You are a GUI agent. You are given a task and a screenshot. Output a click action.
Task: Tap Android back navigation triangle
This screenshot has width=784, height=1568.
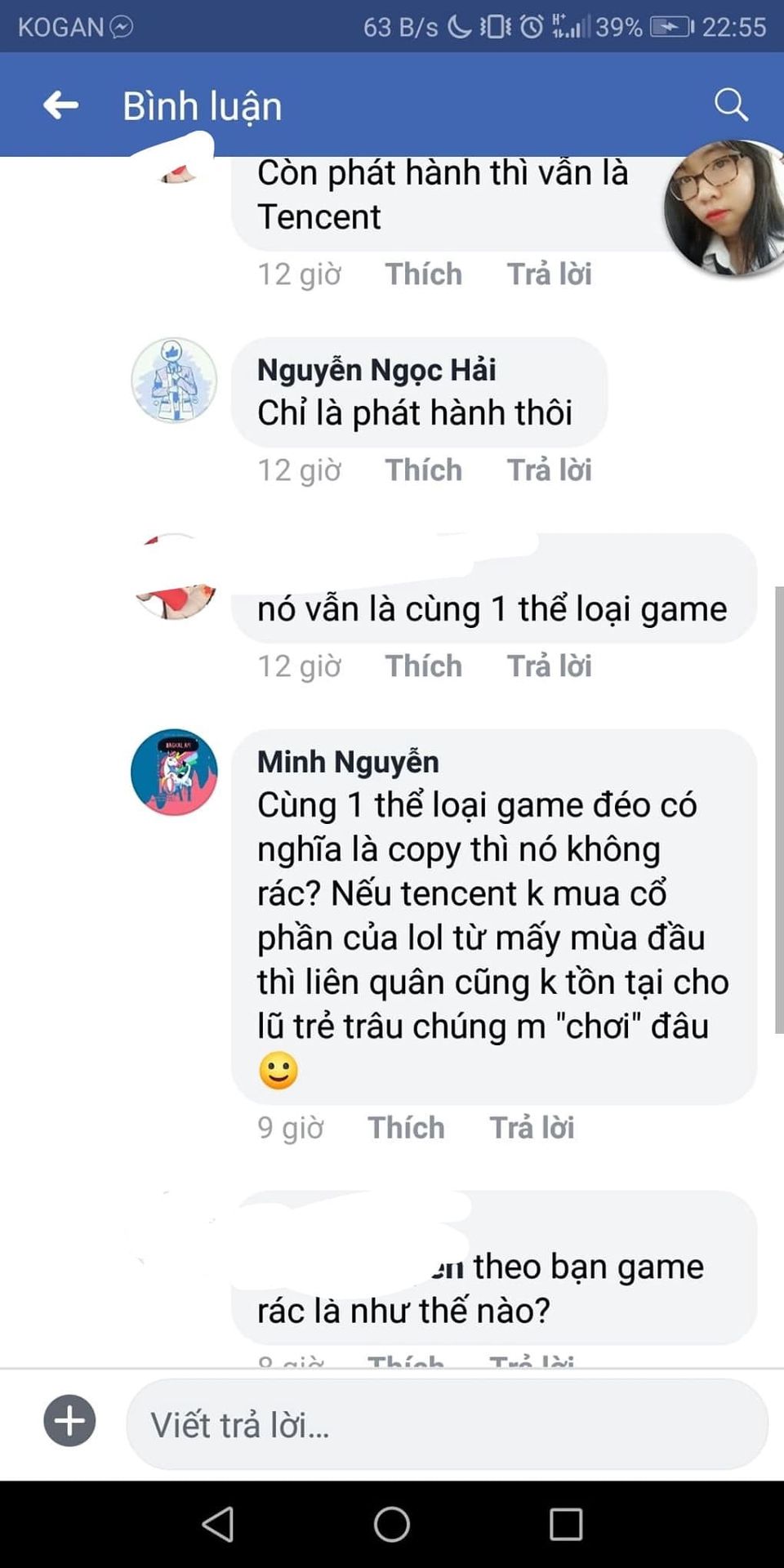pos(218,1524)
